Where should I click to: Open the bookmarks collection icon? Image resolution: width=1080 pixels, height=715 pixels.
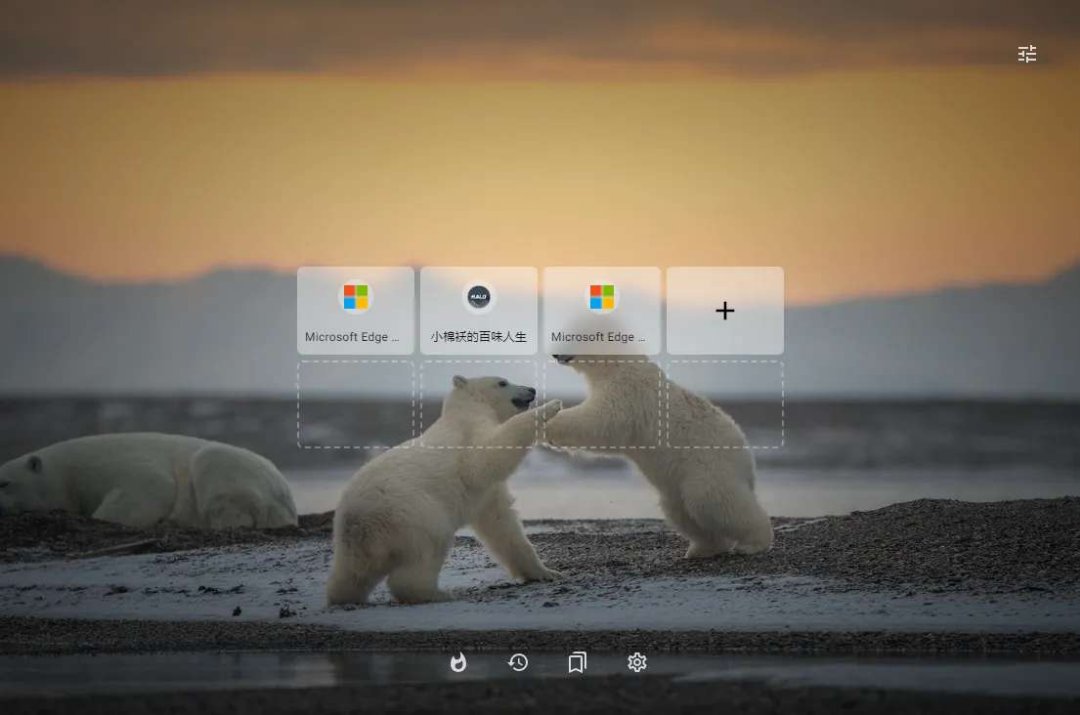coord(577,662)
